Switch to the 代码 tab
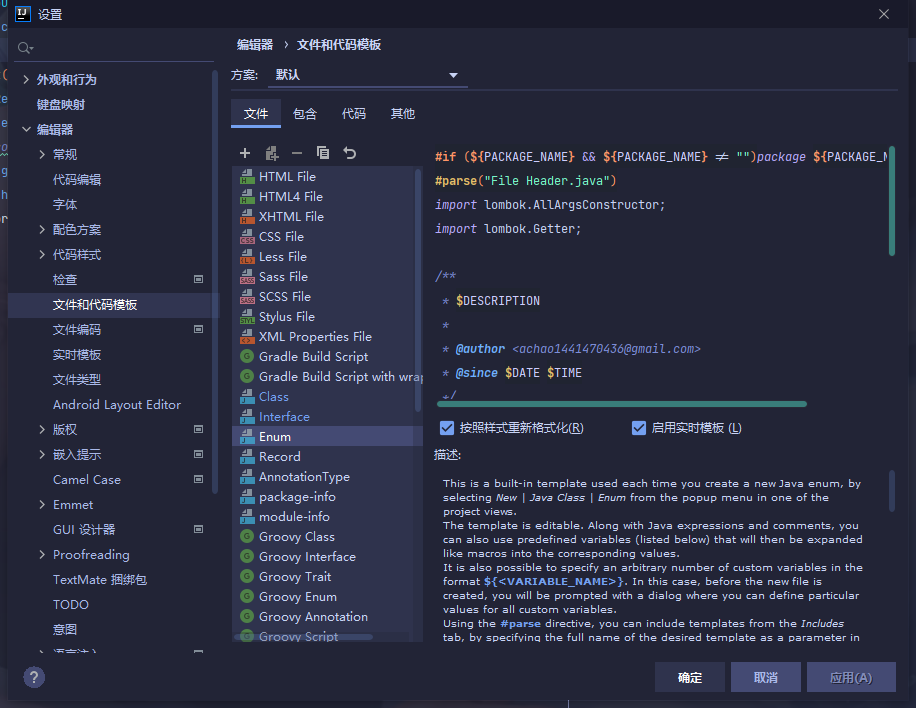Image resolution: width=916 pixels, height=708 pixels. point(354,114)
